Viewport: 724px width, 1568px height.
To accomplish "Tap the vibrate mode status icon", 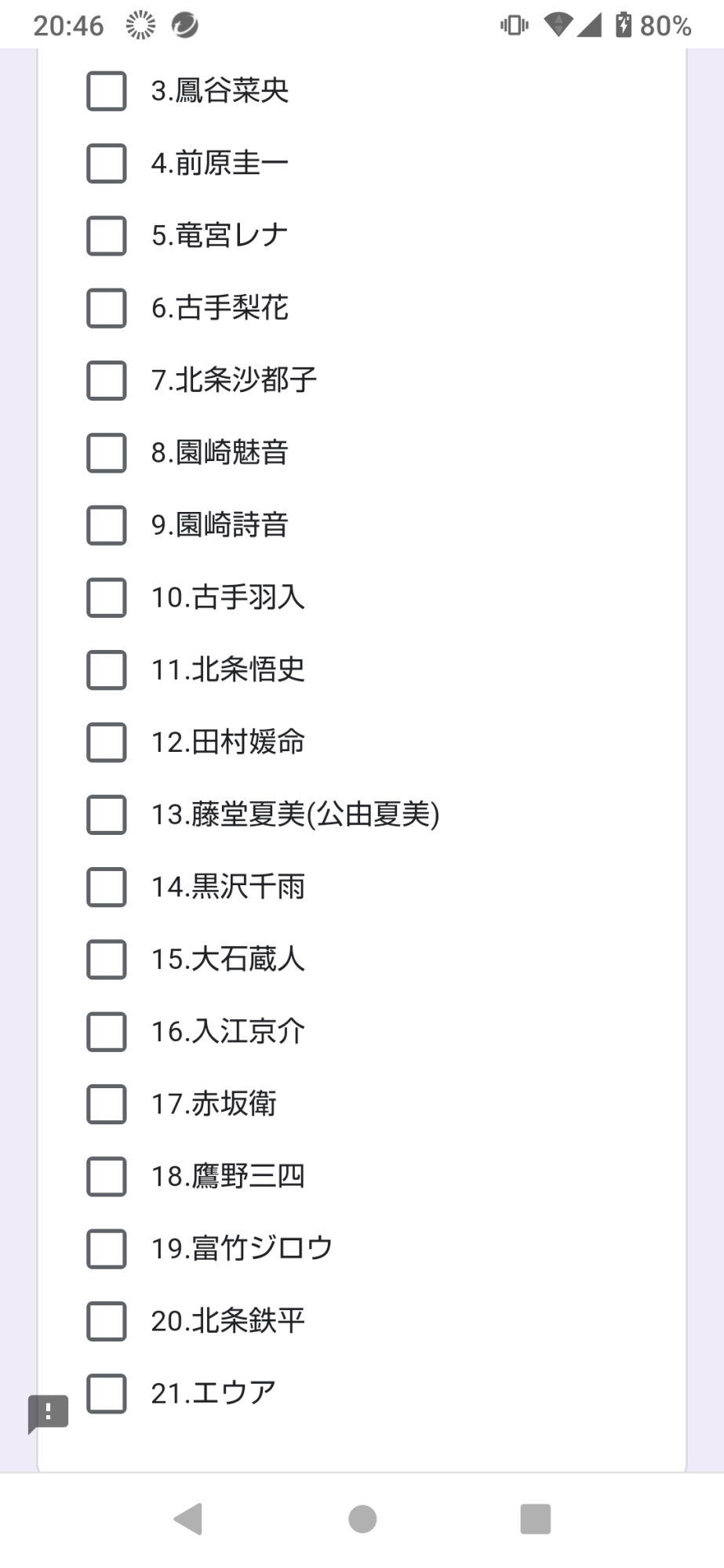I will pos(514,25).
